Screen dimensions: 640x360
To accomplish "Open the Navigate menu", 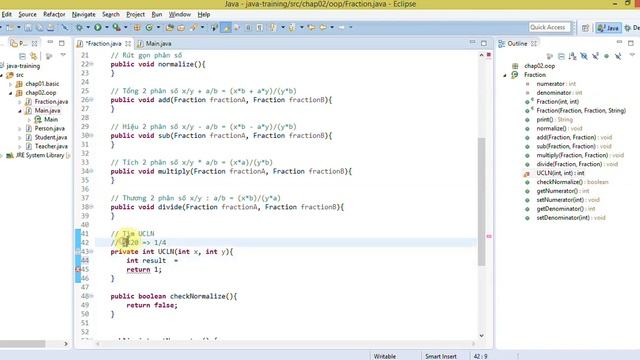I will 84,14.
